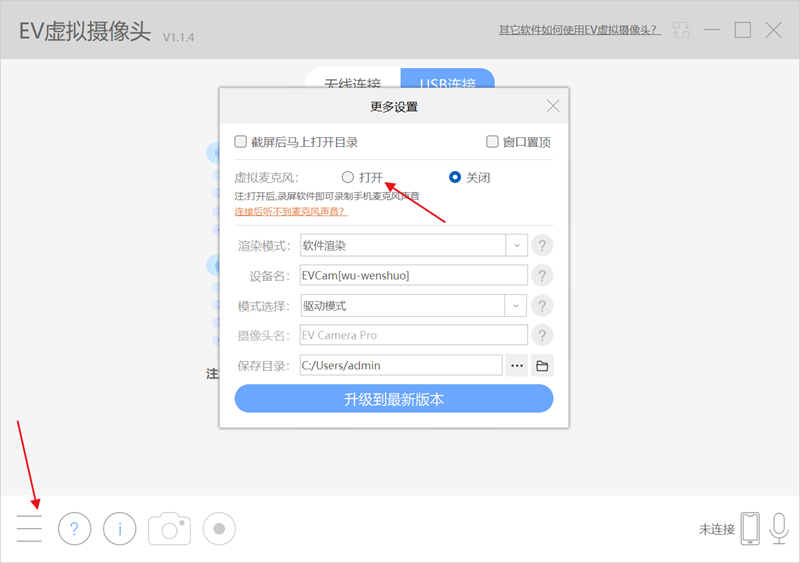Open the hamburger menu at bottom left
Screen dimensions: 800x563
(x=29, y=528)
